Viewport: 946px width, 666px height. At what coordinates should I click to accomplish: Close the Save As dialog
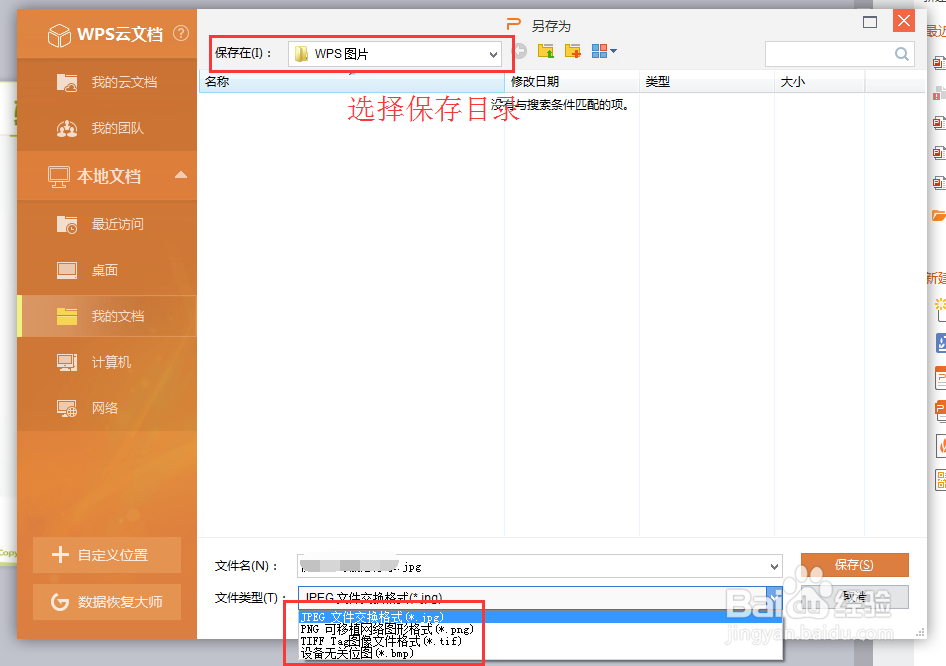click(904, 21)
